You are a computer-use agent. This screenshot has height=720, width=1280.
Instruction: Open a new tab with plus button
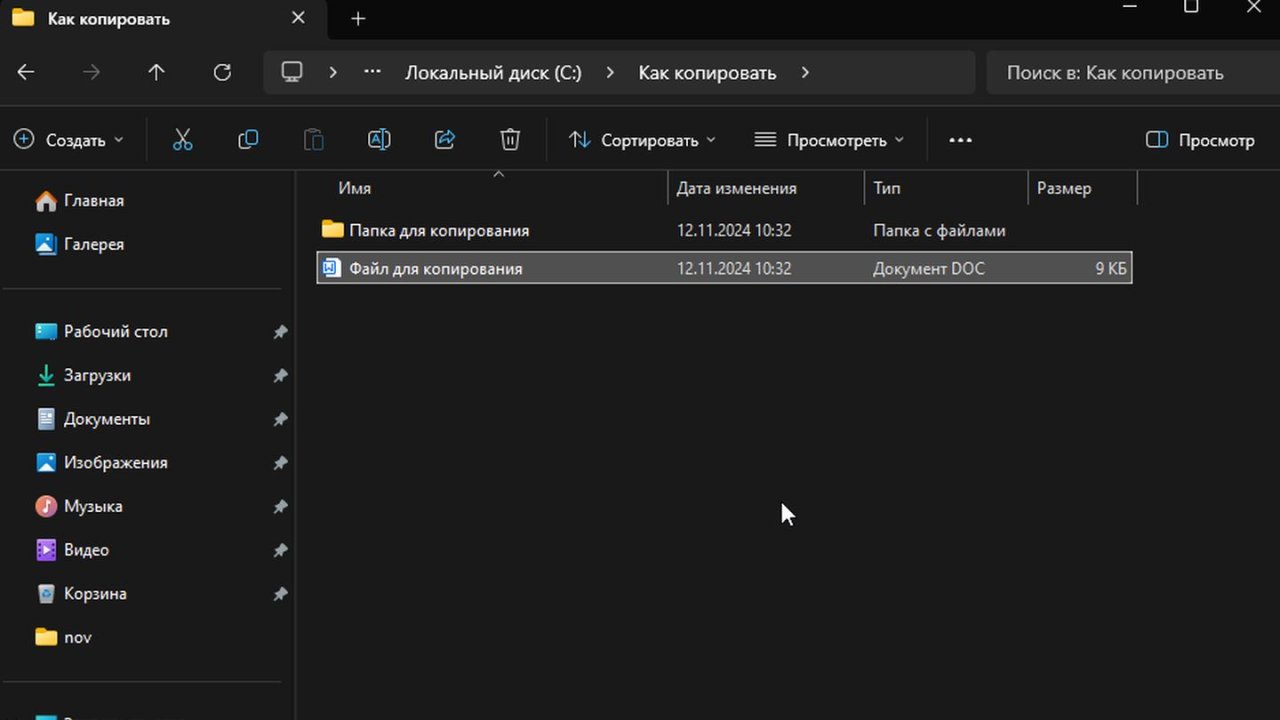[358, 19]
